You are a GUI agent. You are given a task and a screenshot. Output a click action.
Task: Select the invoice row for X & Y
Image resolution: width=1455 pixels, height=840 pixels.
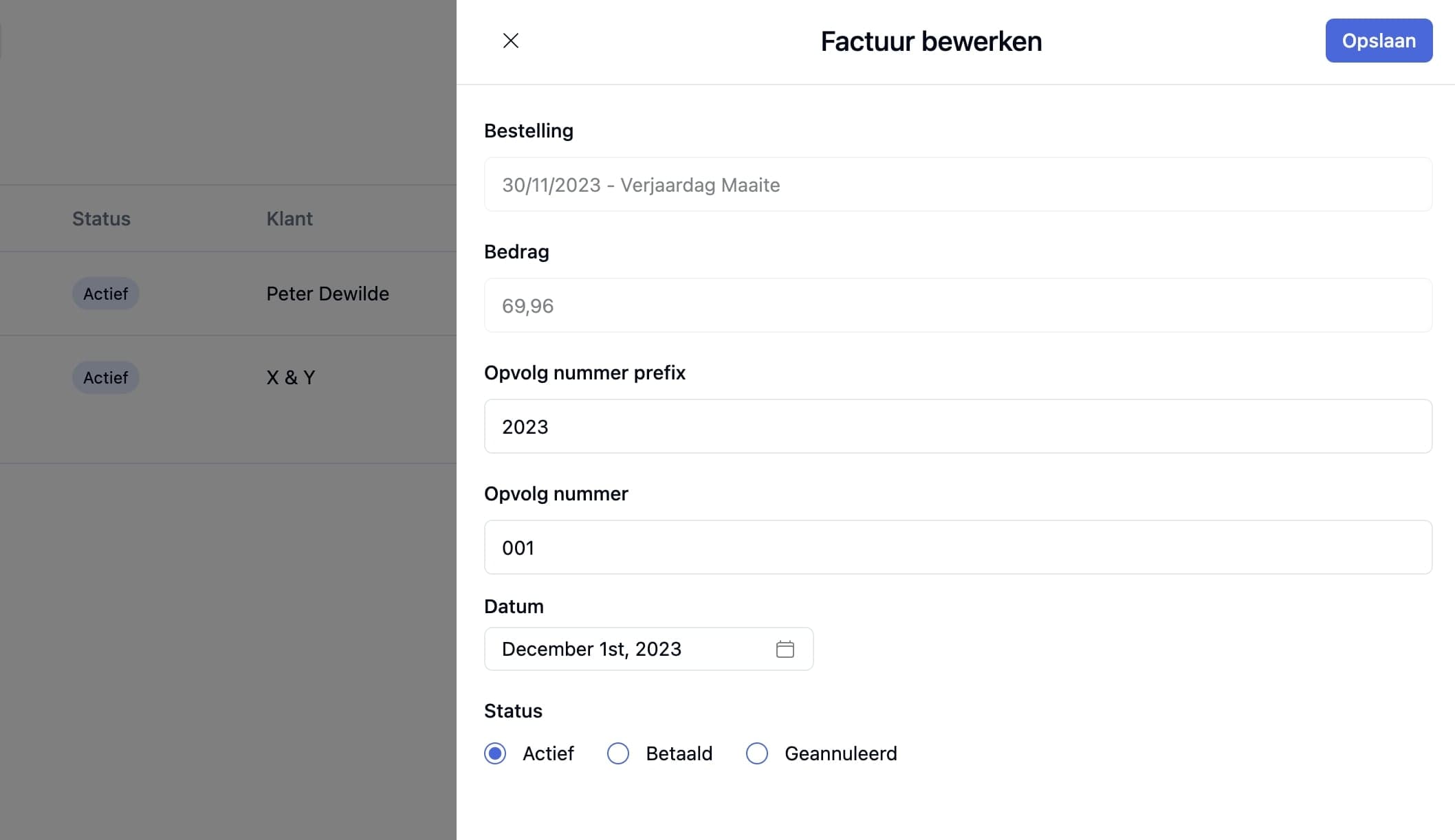(290, 377)
